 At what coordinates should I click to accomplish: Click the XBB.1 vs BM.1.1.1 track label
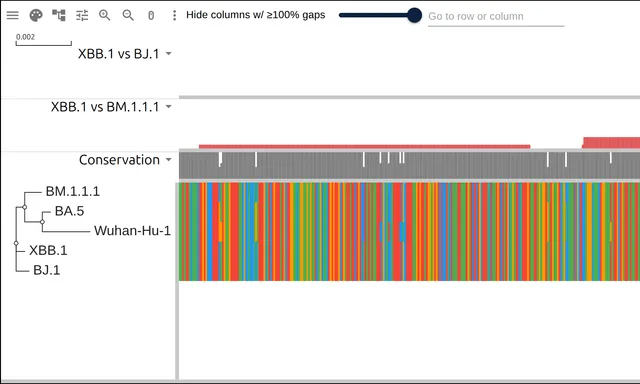click(x=105, y=107)
